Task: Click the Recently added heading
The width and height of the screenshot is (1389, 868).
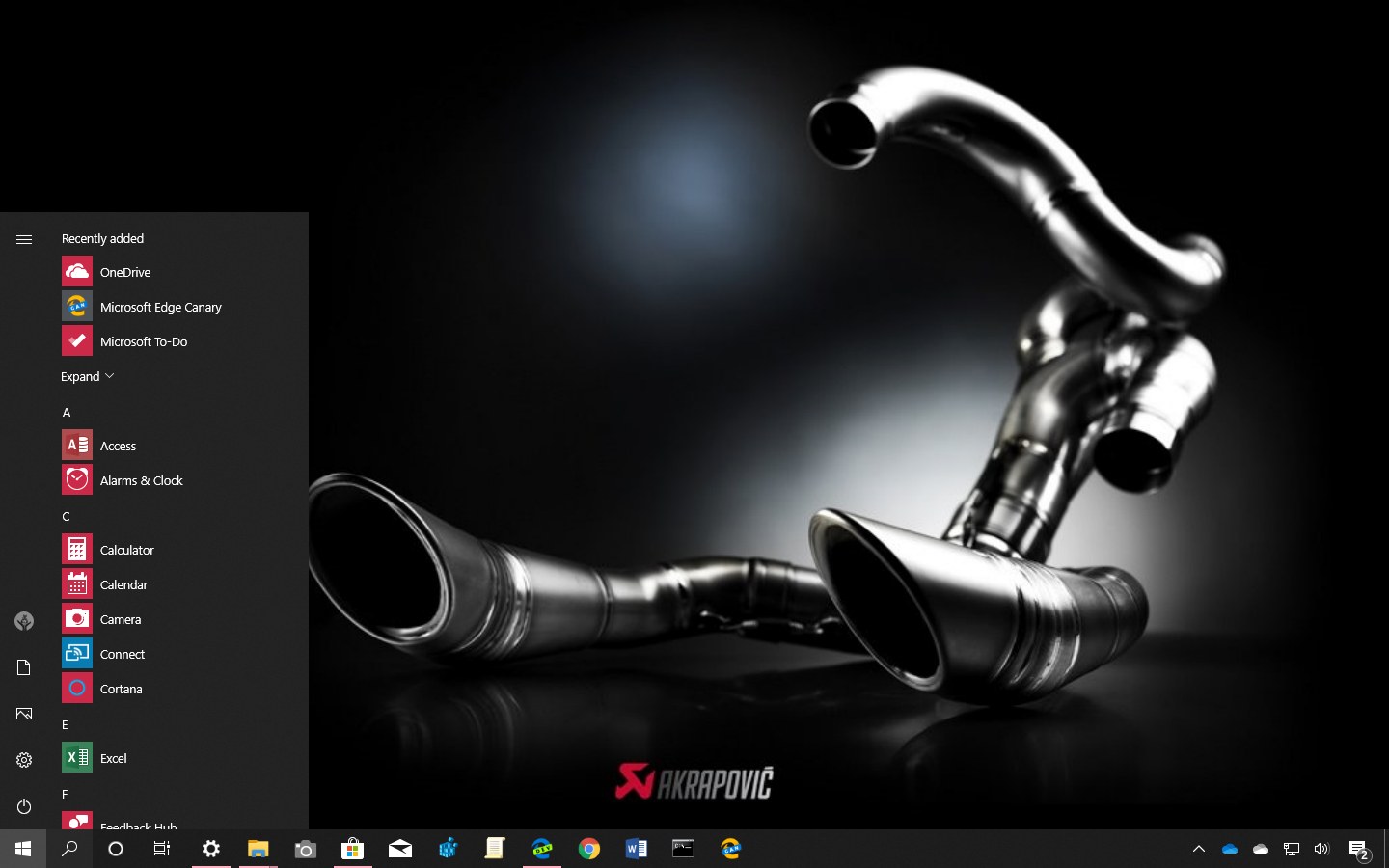Action: (x=102, y=238)
